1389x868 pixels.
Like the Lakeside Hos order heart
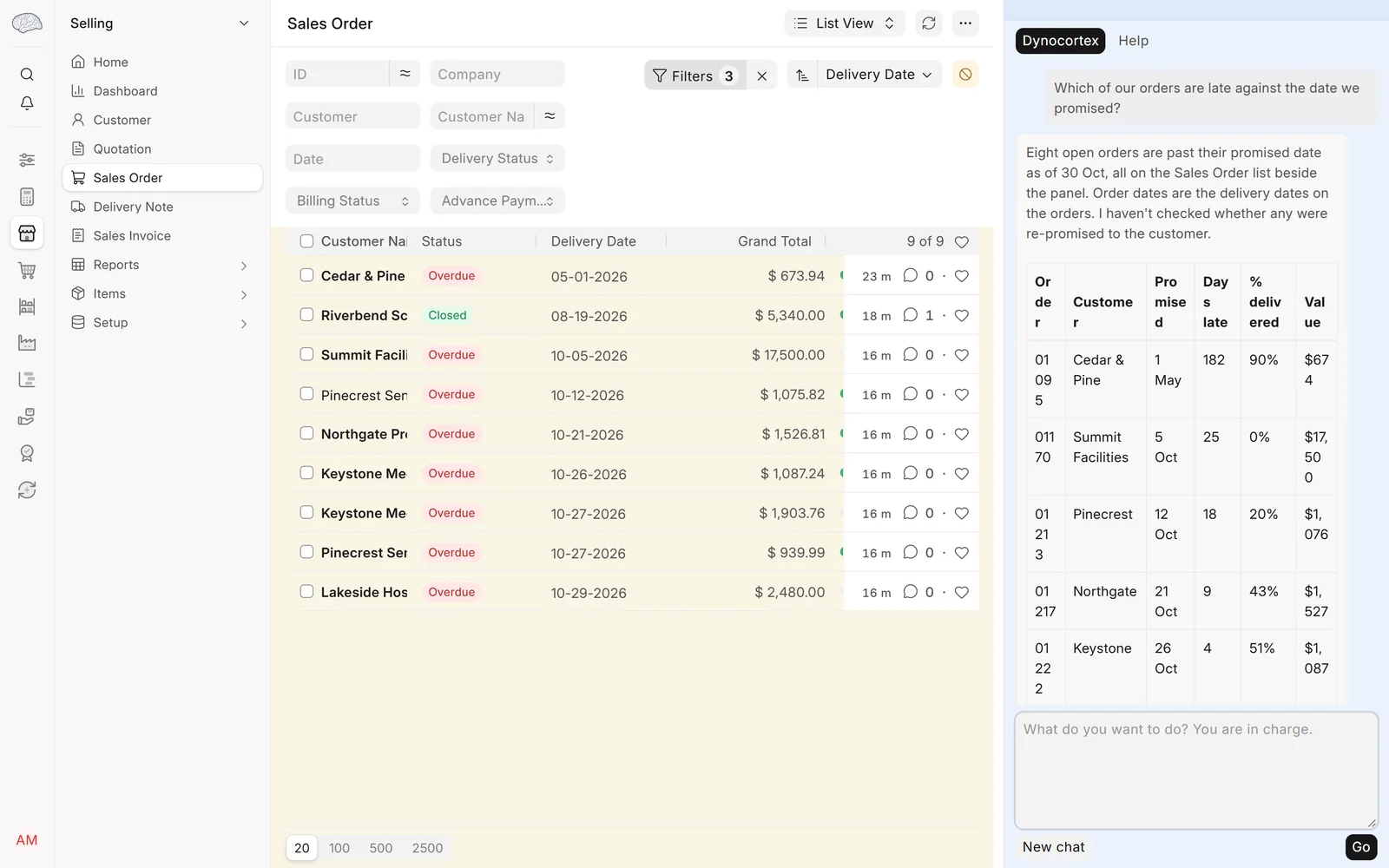coord(961,592)
